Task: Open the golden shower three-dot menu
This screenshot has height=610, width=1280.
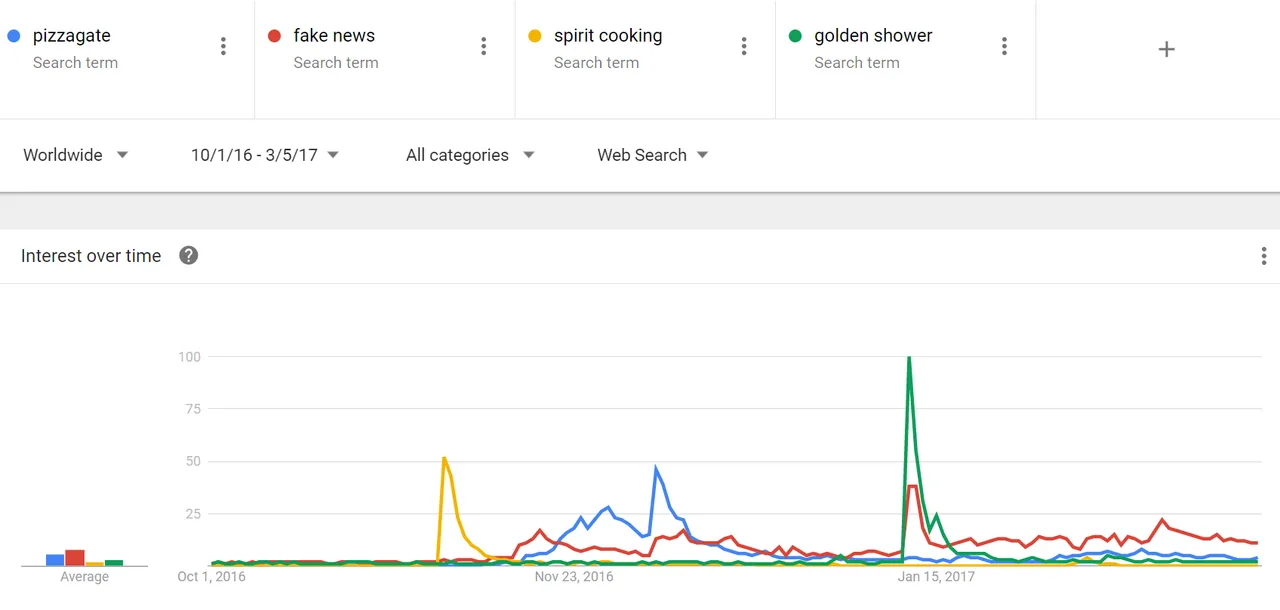Action: (x=1004, y=46)
